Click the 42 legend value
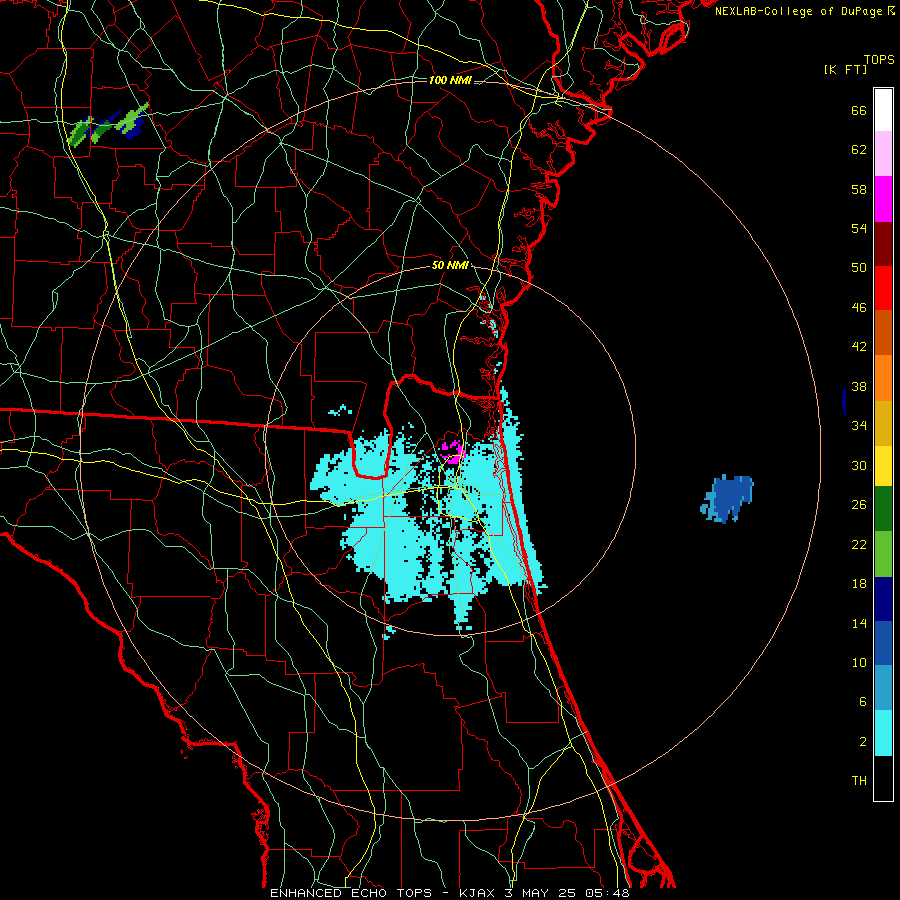Viewport: 900px width, 900px height. point(859,347)
